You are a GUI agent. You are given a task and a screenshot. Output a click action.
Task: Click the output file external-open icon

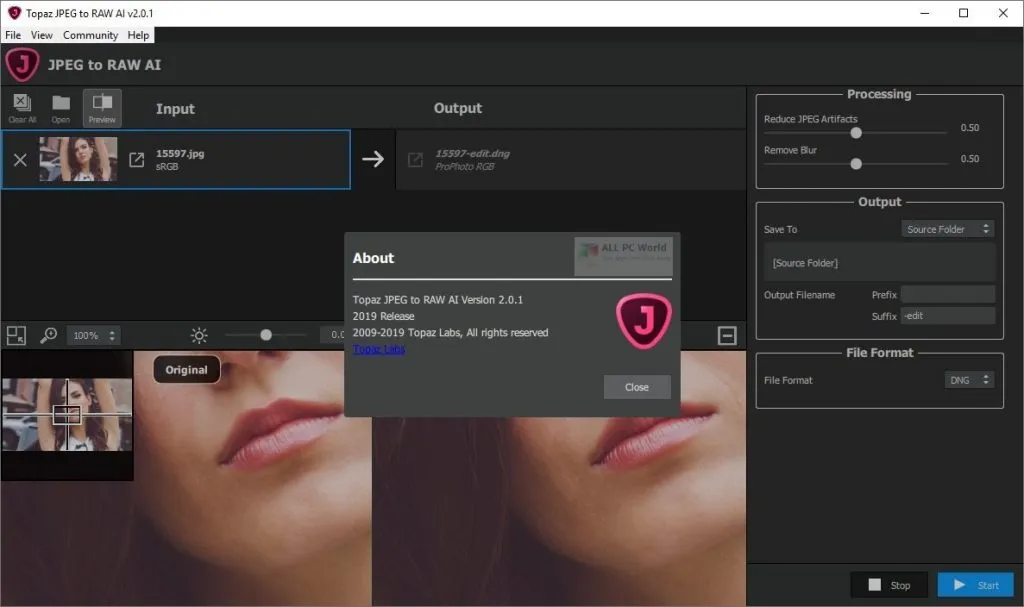pyautogui.click(x=415, y=159)
